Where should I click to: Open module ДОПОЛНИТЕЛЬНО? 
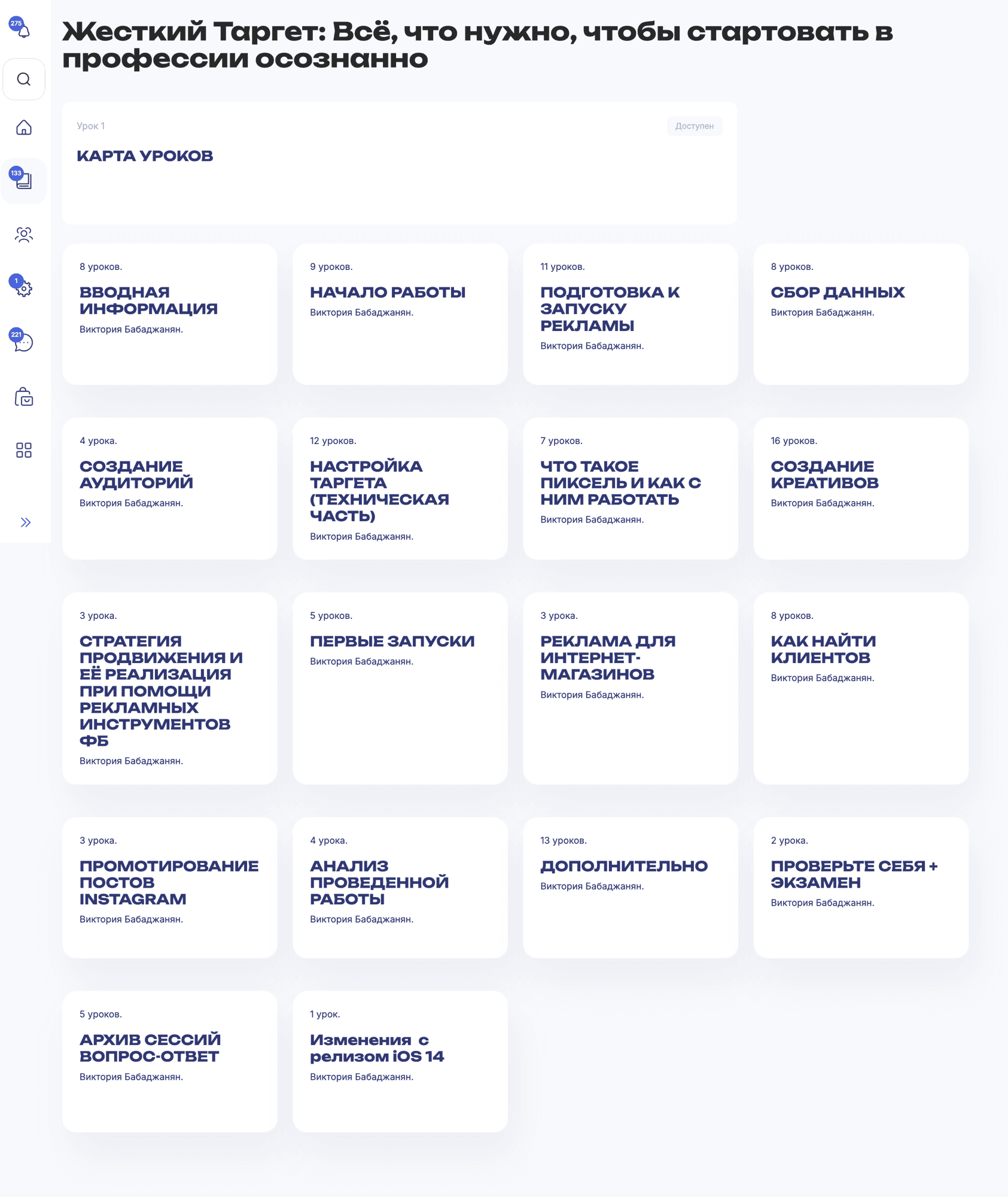[630, 888]
